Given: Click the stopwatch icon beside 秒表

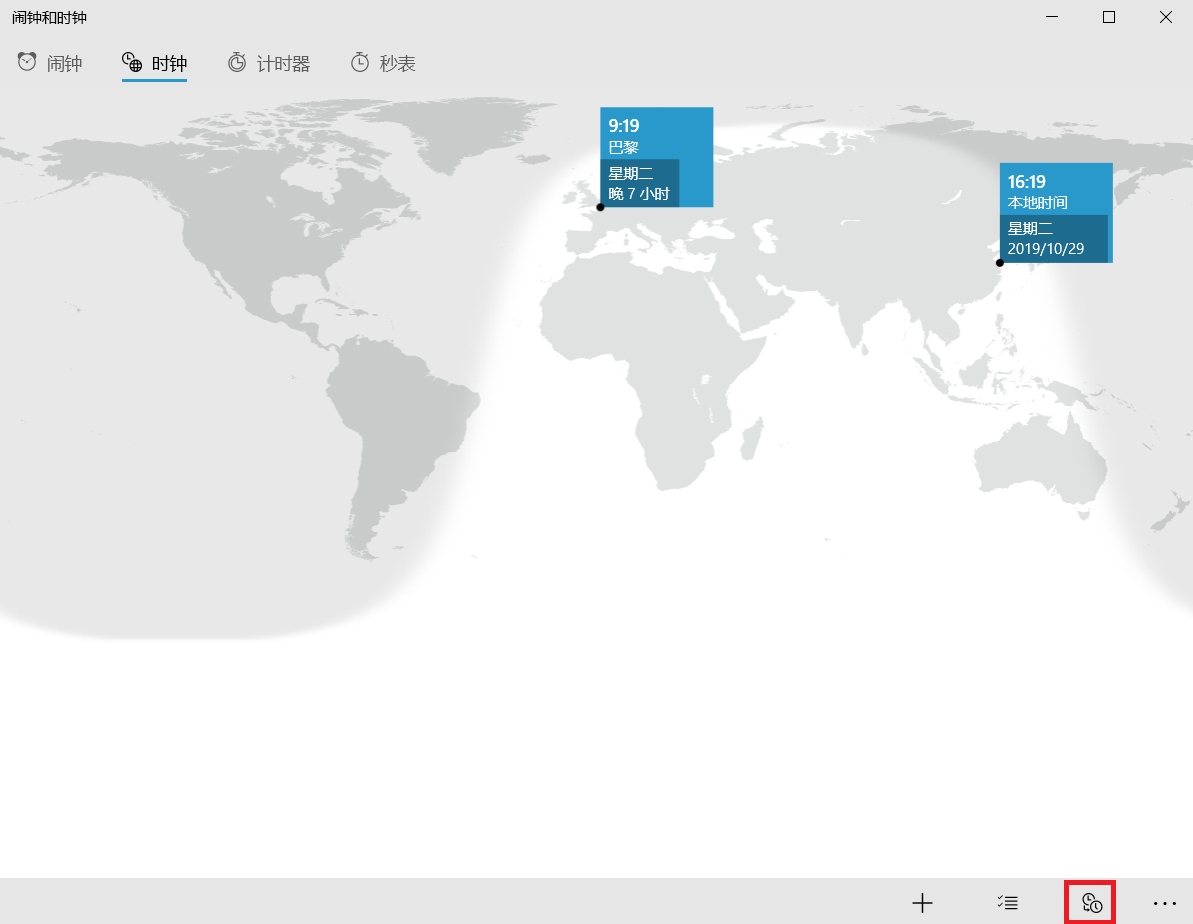Looking at the screenshot, I should click(360, 63).
